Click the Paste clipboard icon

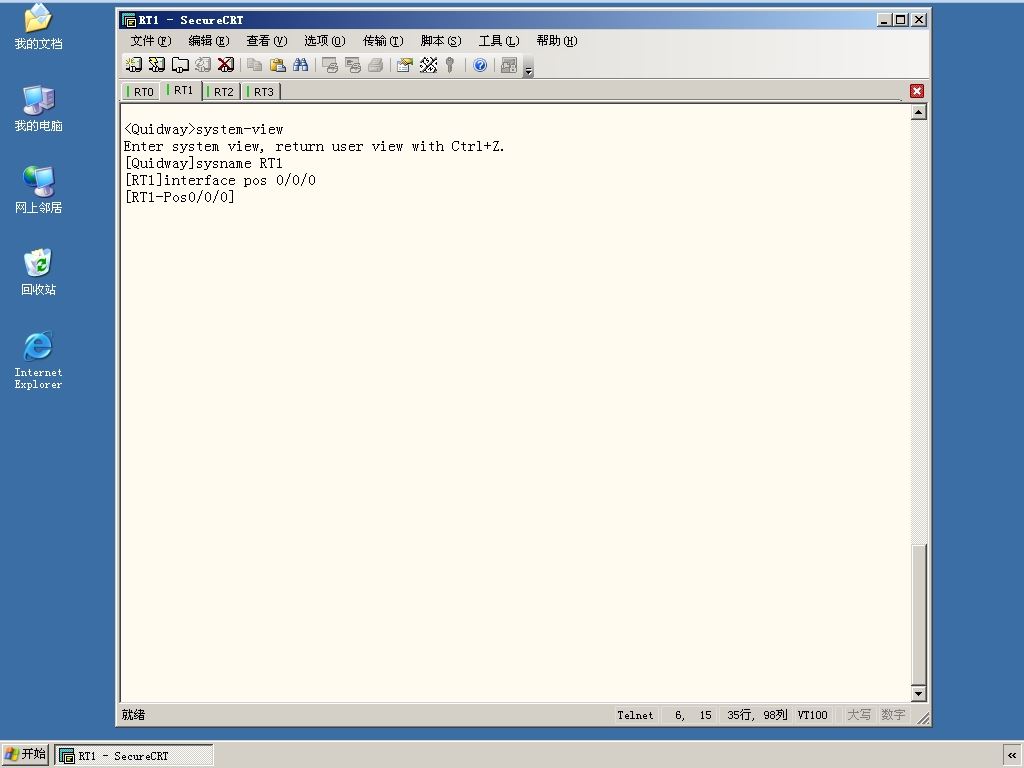click(278, 65)
